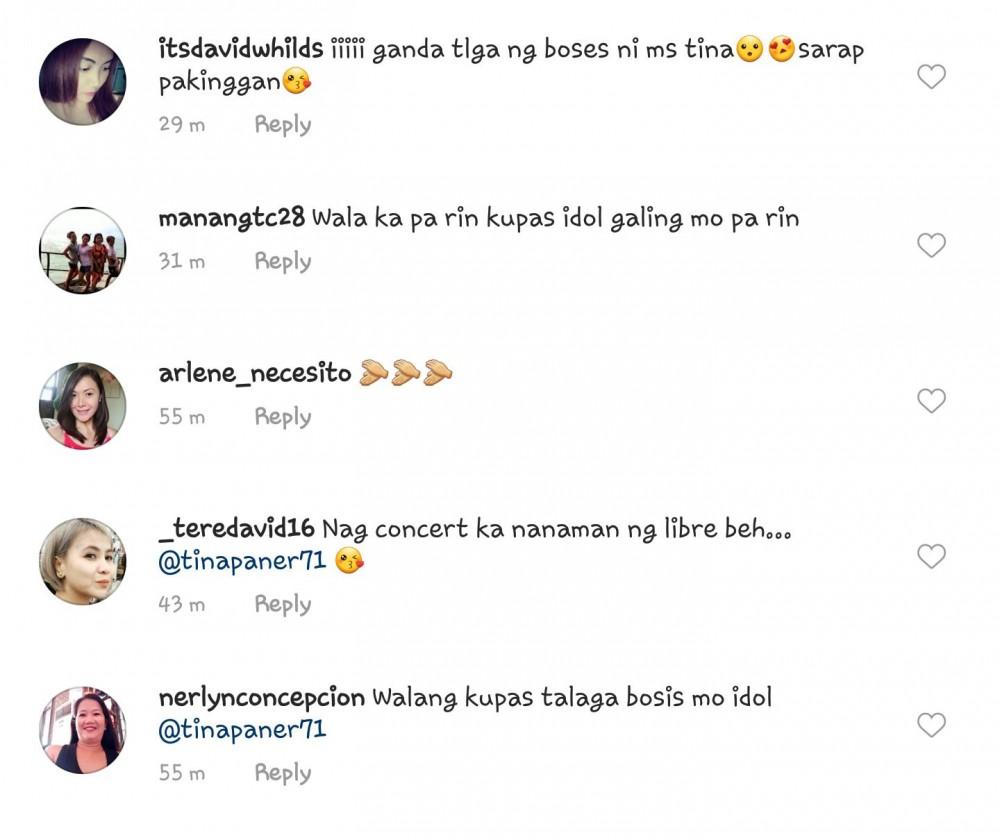Open _teredavid16's profile avatar
Screen dimensions: 1000x840
tap(82, 561)
